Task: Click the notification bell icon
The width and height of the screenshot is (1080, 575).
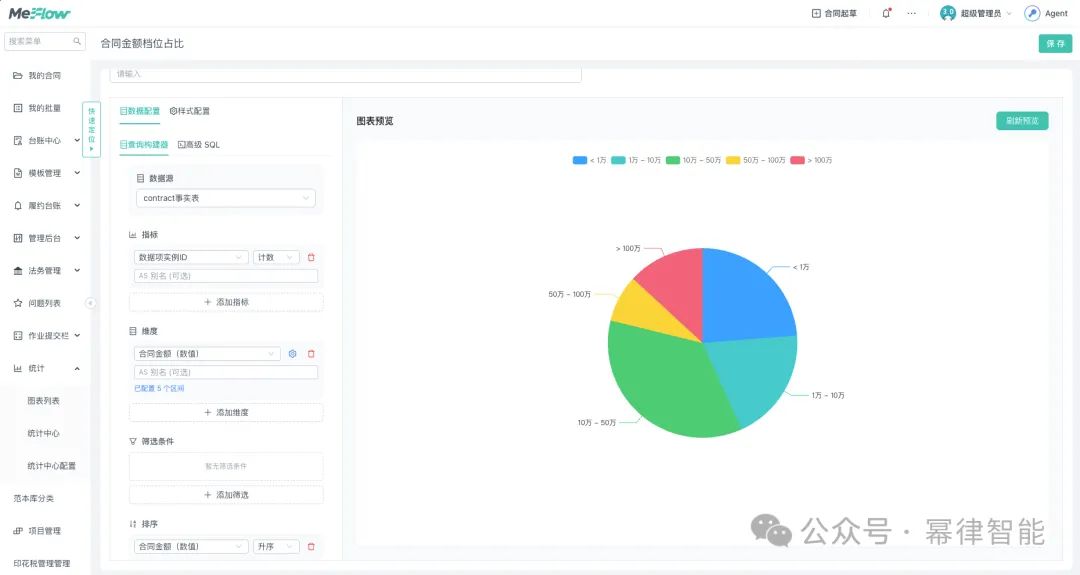Action: click(x=886, y=13)
